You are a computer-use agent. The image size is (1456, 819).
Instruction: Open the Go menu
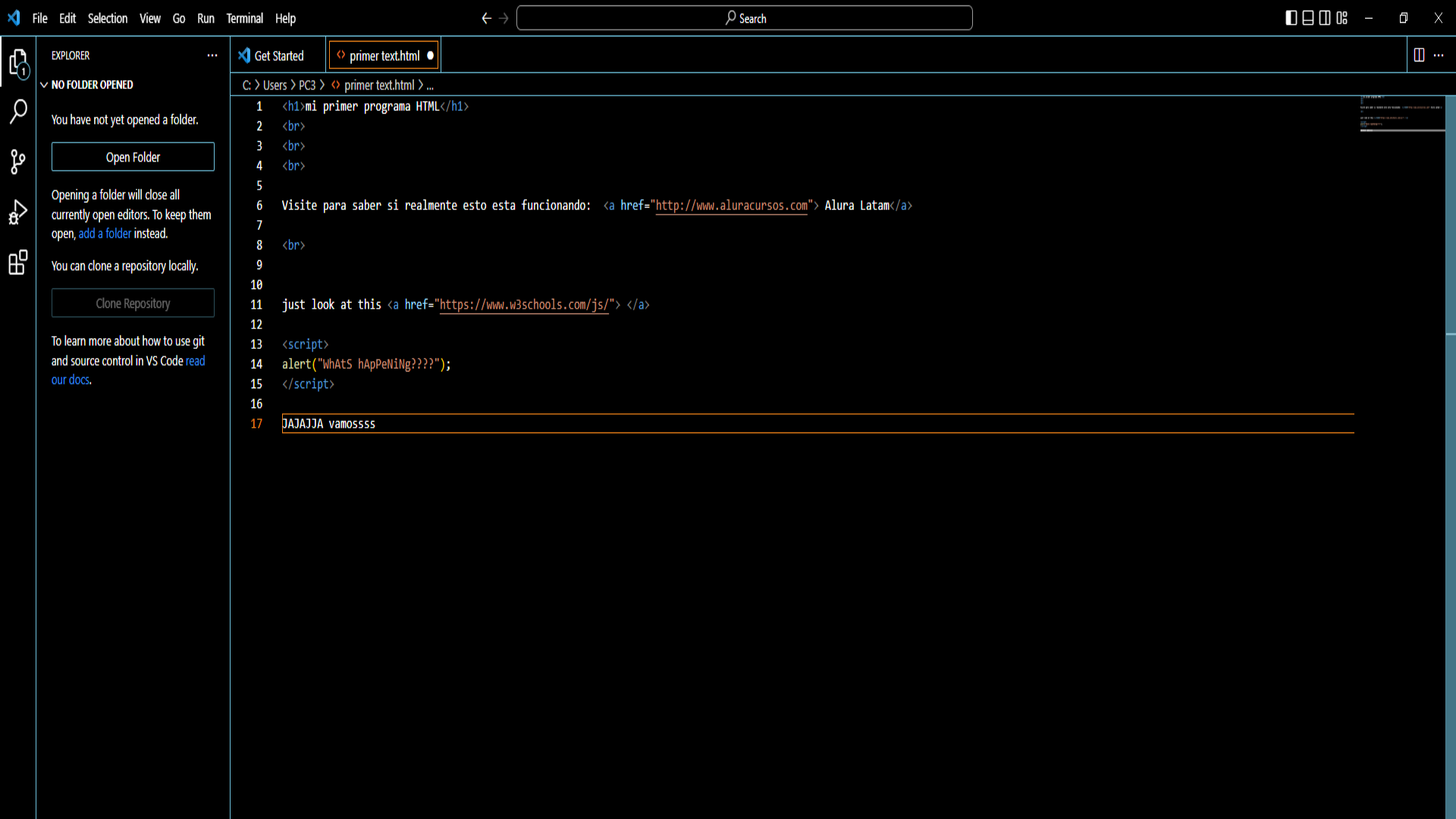pyautogui.click(x=179, y=18)
